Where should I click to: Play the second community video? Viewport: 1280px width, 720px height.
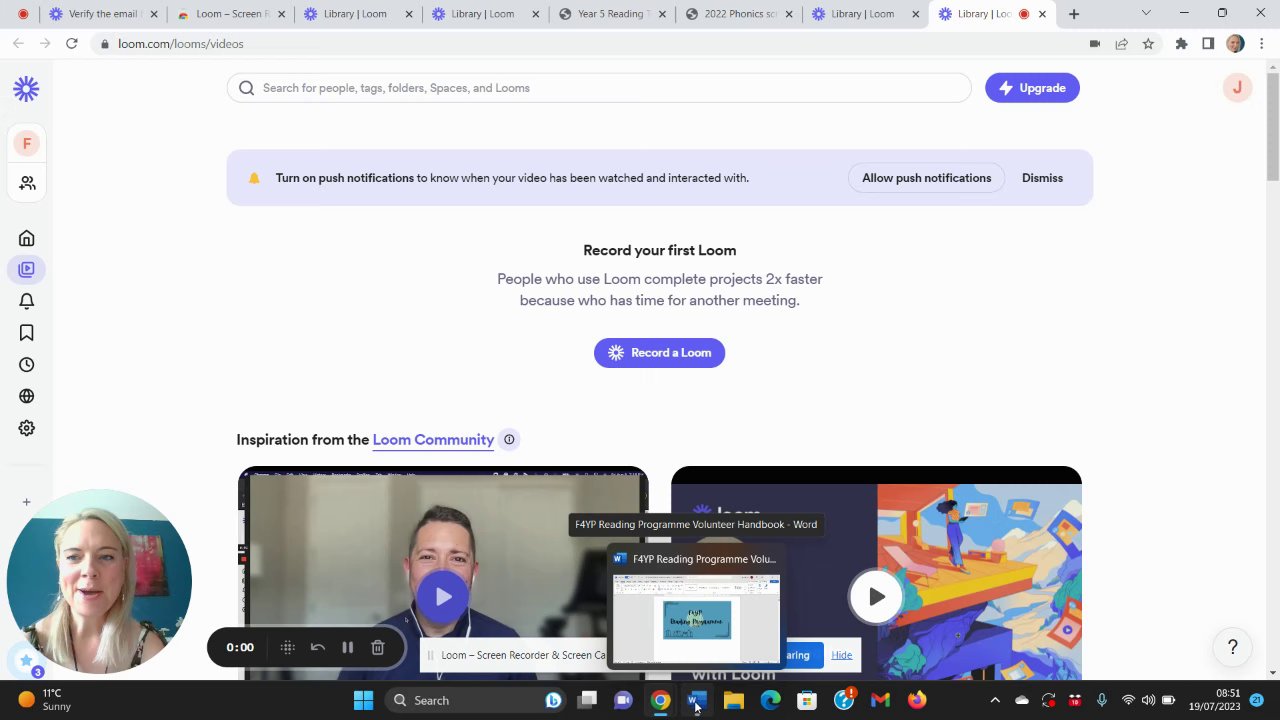point(876,596)
